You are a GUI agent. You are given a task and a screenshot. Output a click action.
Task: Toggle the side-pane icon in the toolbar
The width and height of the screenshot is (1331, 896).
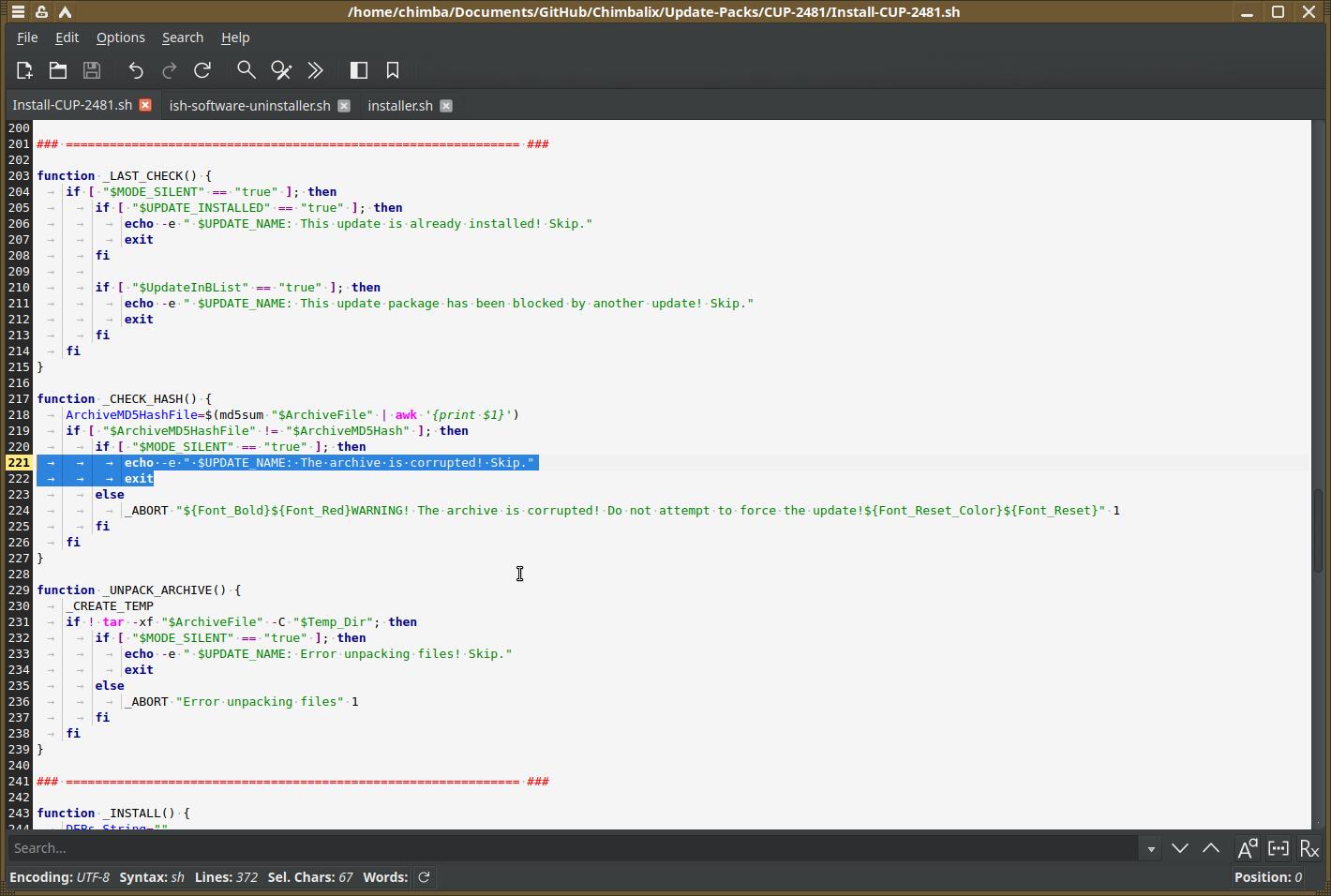click(x=358, y=70)
